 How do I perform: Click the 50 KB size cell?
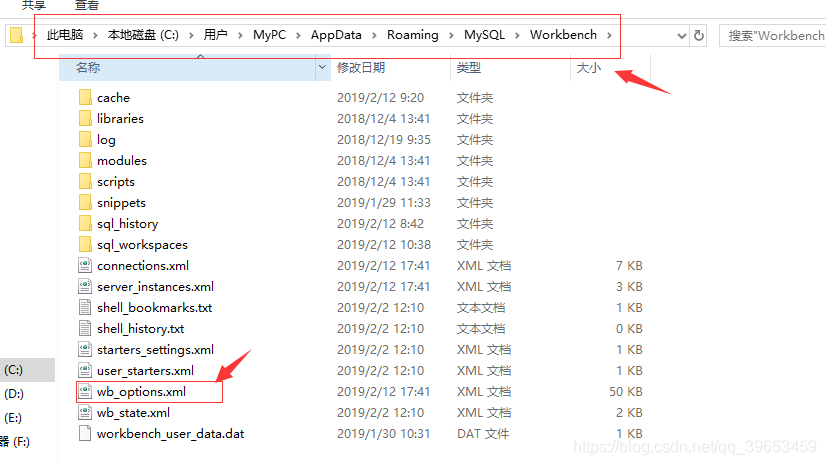click(x=626, y=392)
